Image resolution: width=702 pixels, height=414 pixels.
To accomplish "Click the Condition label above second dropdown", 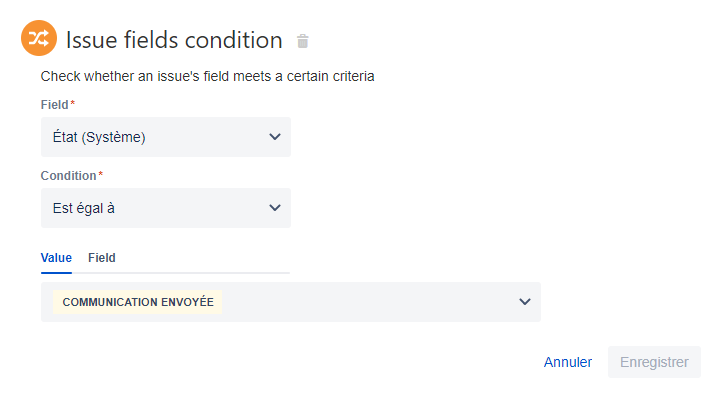I will 68,176.
